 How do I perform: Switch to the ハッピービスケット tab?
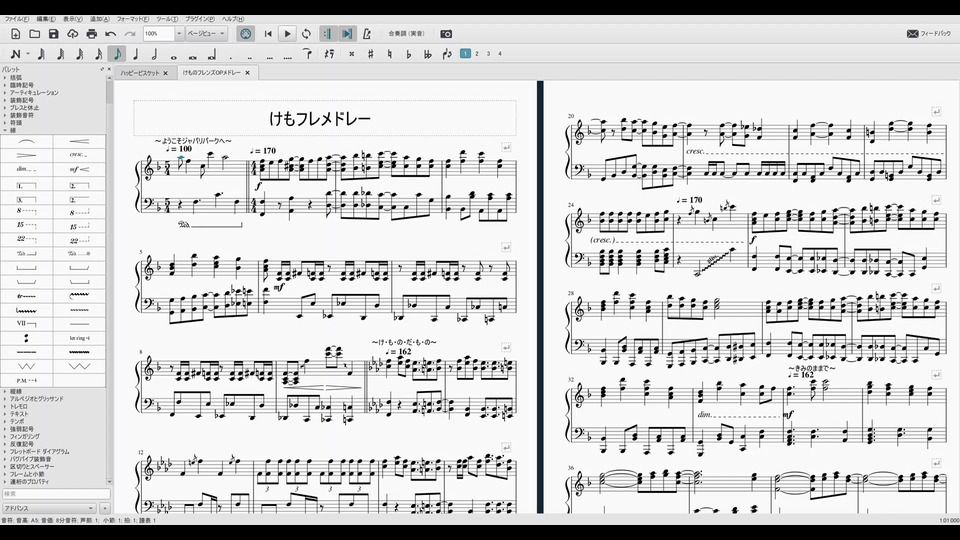click(x=140, y=73)
